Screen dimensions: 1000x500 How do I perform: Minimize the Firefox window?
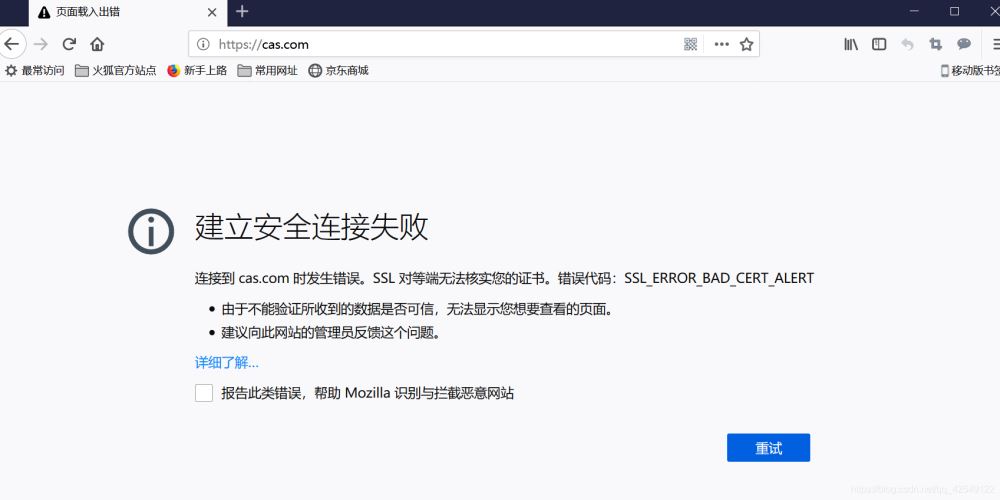tap(914, 11)
